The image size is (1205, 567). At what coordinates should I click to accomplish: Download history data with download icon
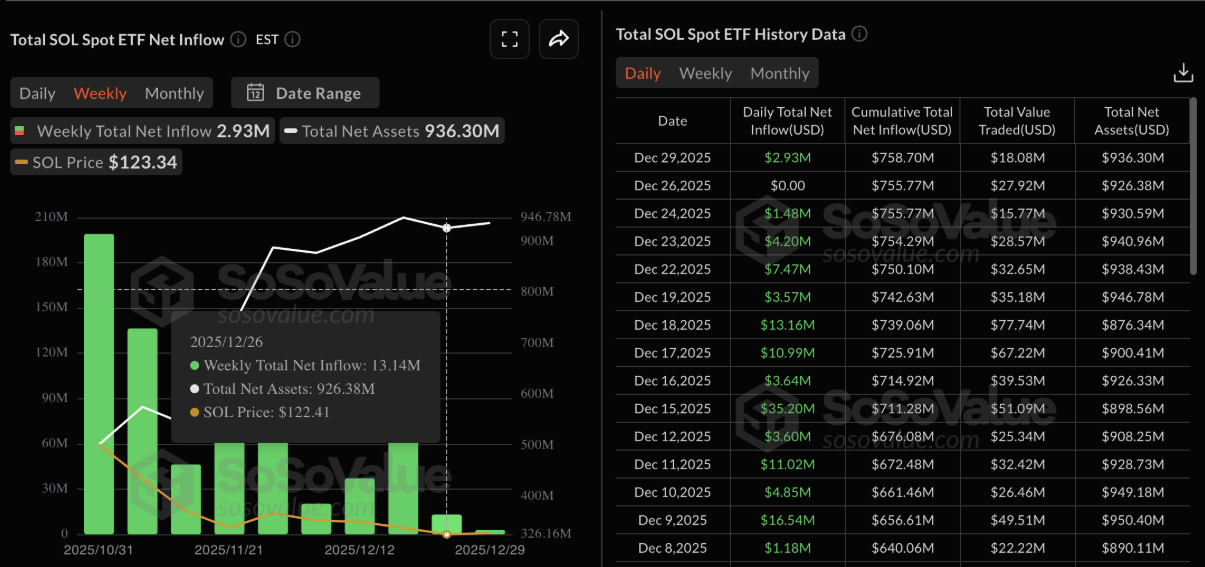coord(1183,73)
